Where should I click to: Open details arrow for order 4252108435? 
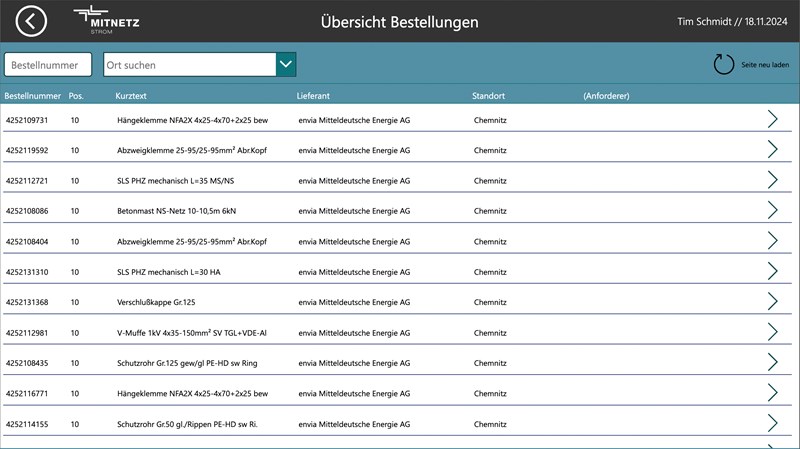pos(772,362)
